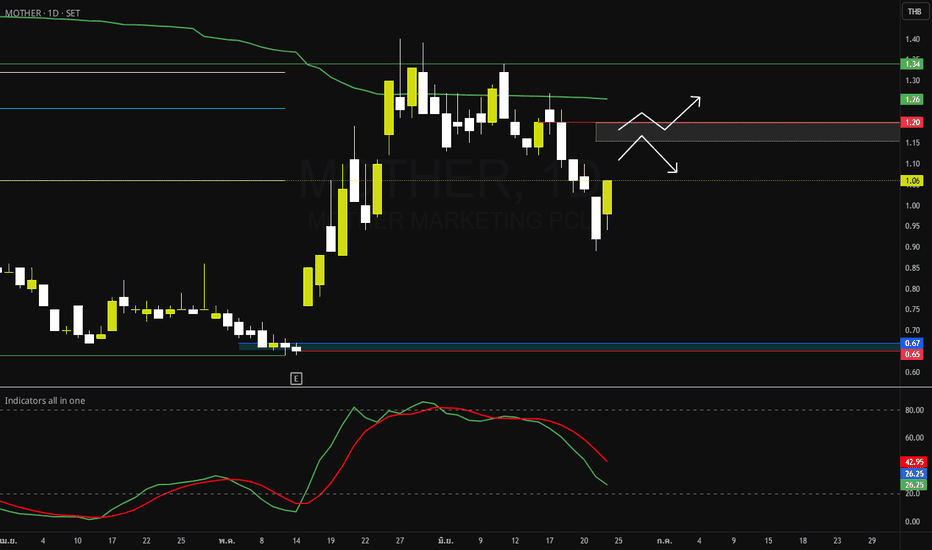This screenshot has height=550, width=932.
Task: Click the E earnings marker icon
Action: tap(296, 378)
